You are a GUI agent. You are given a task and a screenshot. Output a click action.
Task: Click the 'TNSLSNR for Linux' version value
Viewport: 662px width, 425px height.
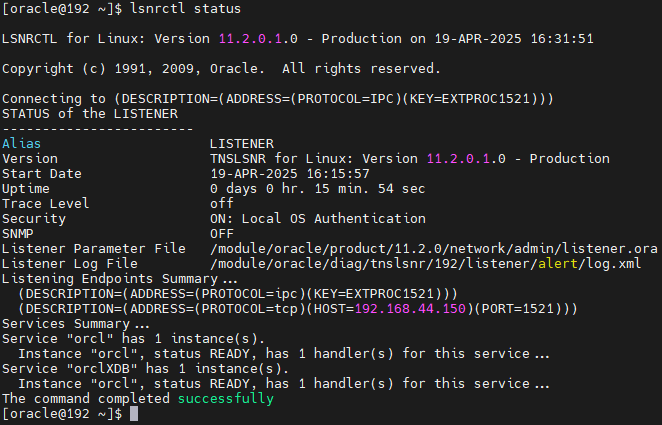pos(410,159)
